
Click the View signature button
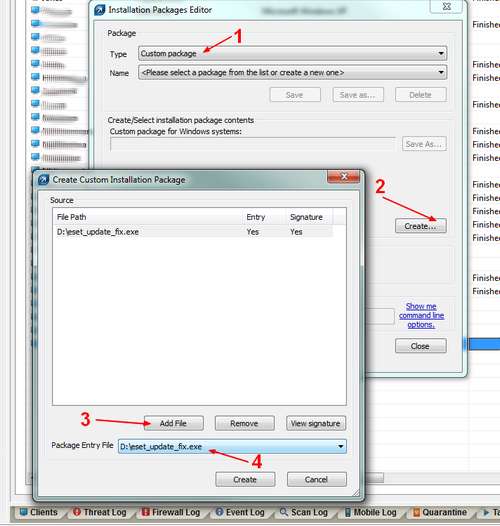point(316,423)
